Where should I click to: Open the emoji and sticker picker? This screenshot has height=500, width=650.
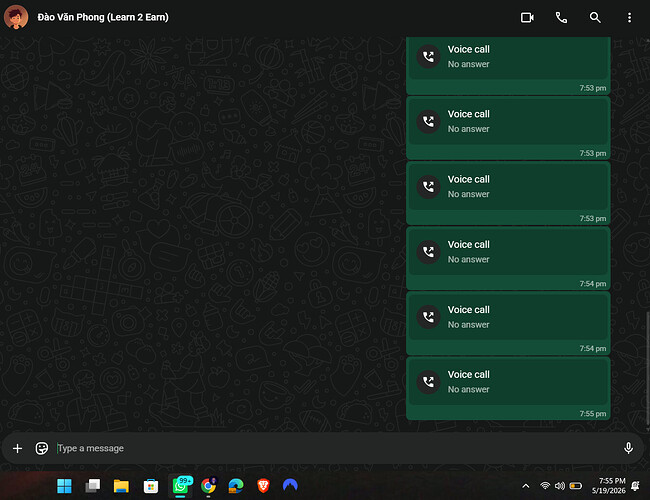click(41, 448)
